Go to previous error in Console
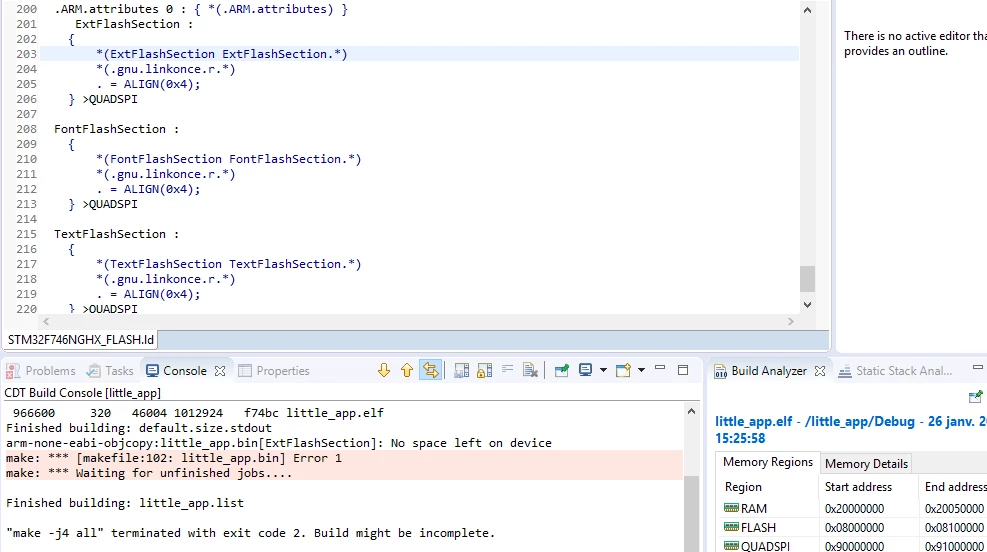987x552 pixels. pyautogui.click(x=407, y=371)
